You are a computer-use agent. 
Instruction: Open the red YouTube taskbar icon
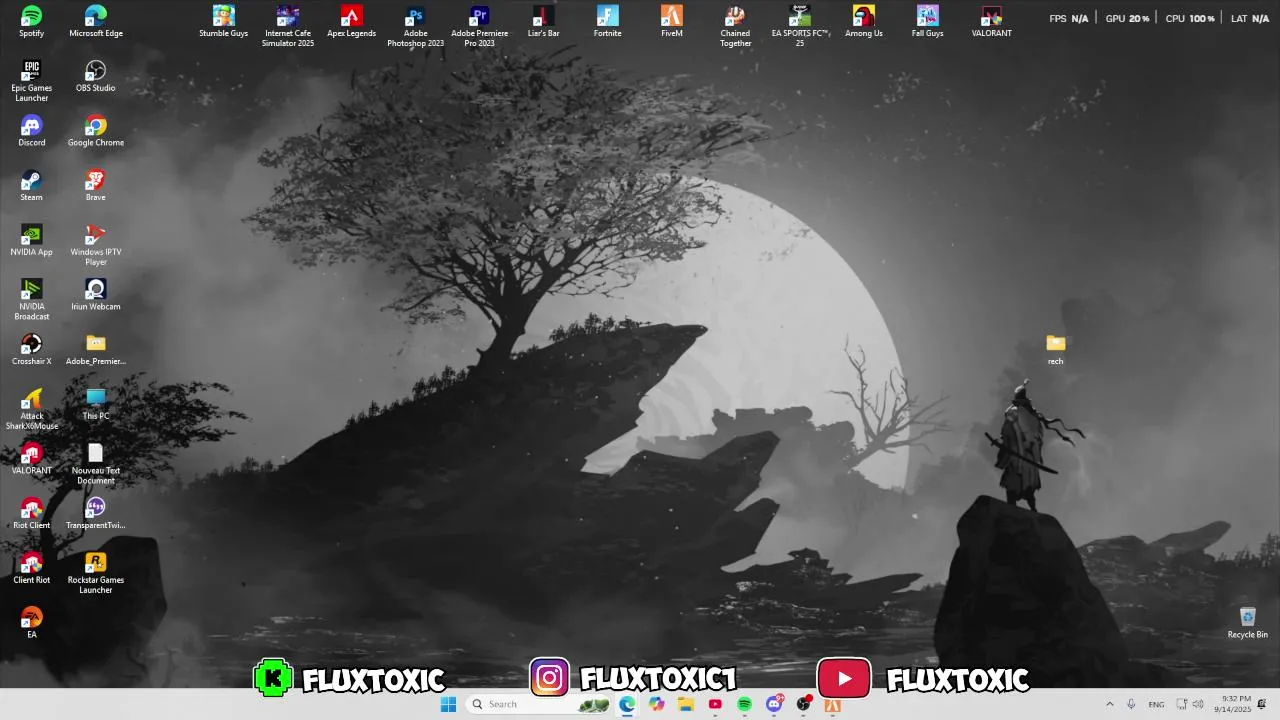click(715, 704)
